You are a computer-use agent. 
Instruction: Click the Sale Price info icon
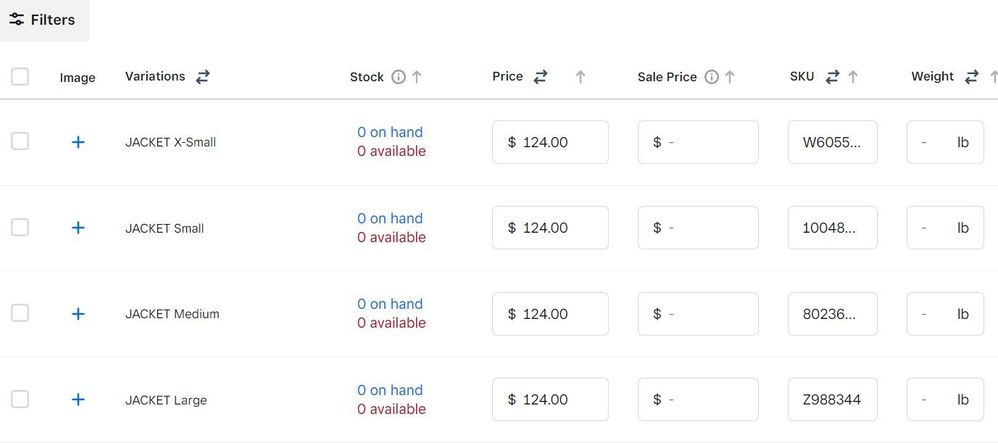pyautogui.click(x=711, y=77)
